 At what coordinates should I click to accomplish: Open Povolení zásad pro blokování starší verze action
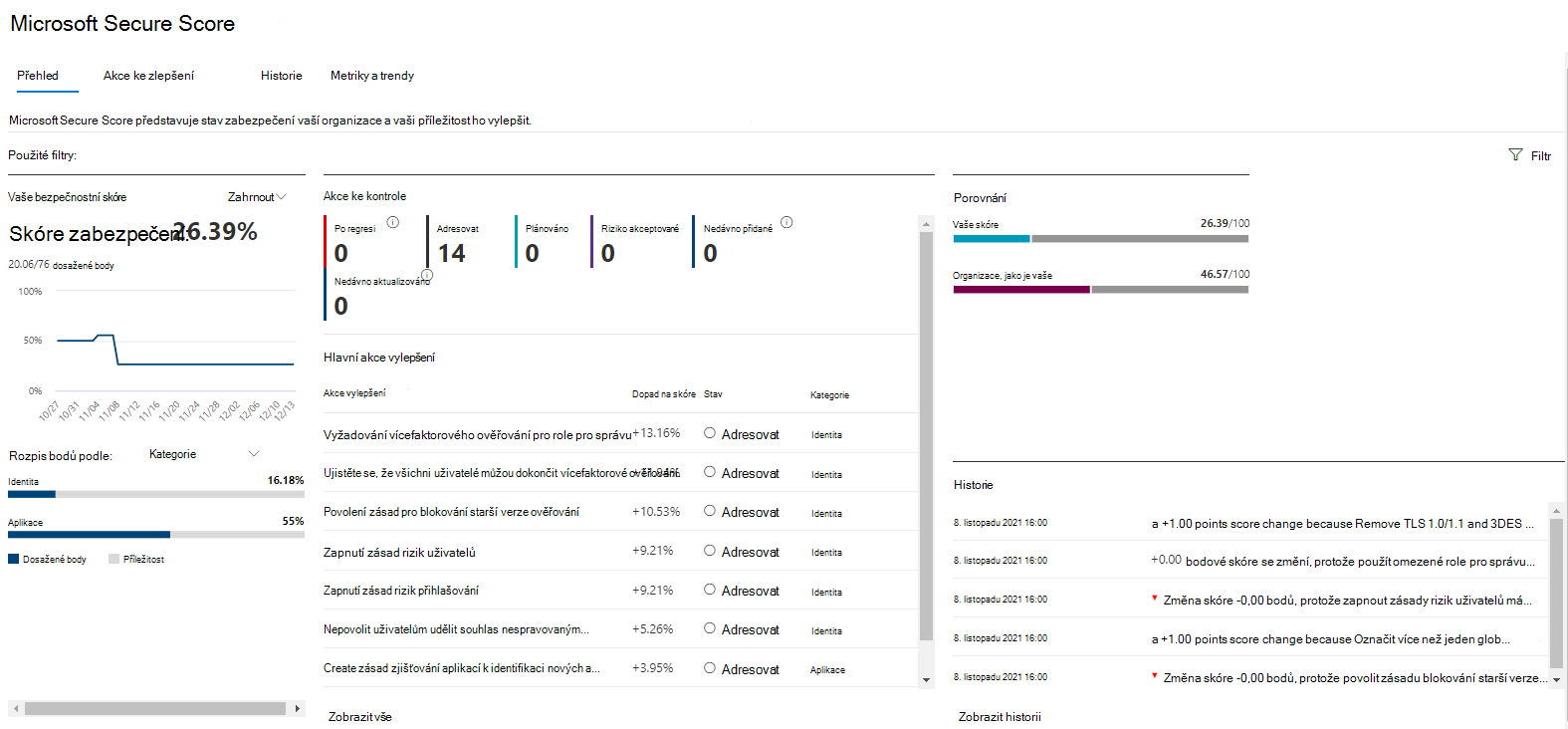coord(451,512)
